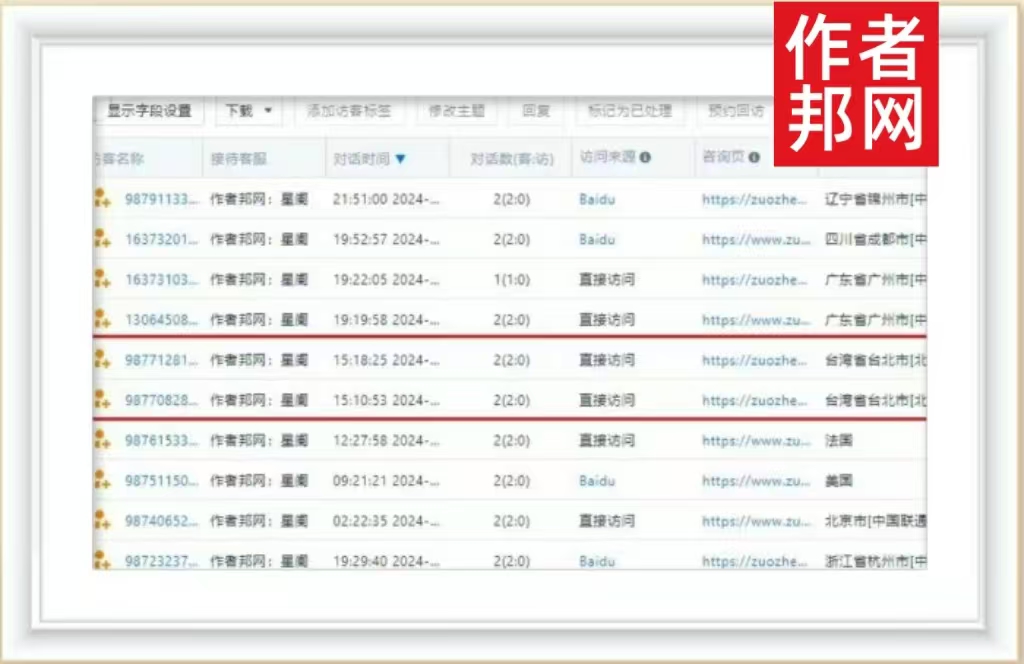Click add-visitor icon beside visitor 98771281
The width and height of the screenshot is (1024, 664).
click(102, 360)
